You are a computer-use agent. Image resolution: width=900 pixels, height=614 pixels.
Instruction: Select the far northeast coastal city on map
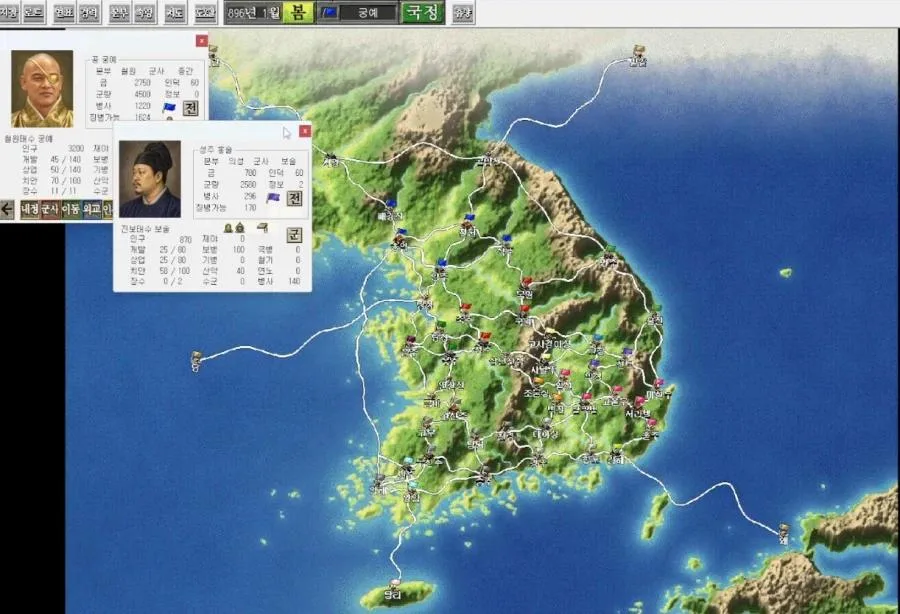(x=637, y=56)
